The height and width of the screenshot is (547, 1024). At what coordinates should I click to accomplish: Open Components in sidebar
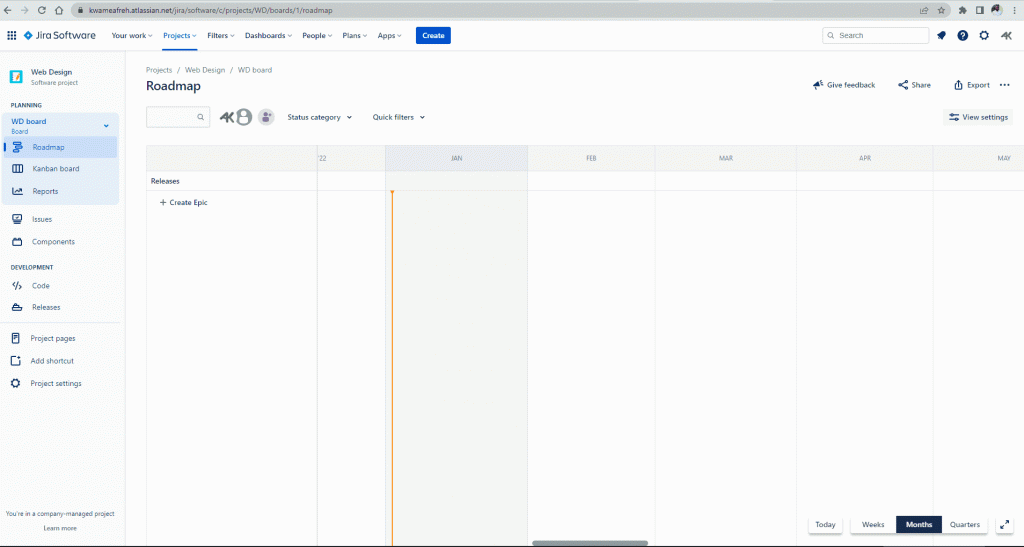click(x=60, y=242)
